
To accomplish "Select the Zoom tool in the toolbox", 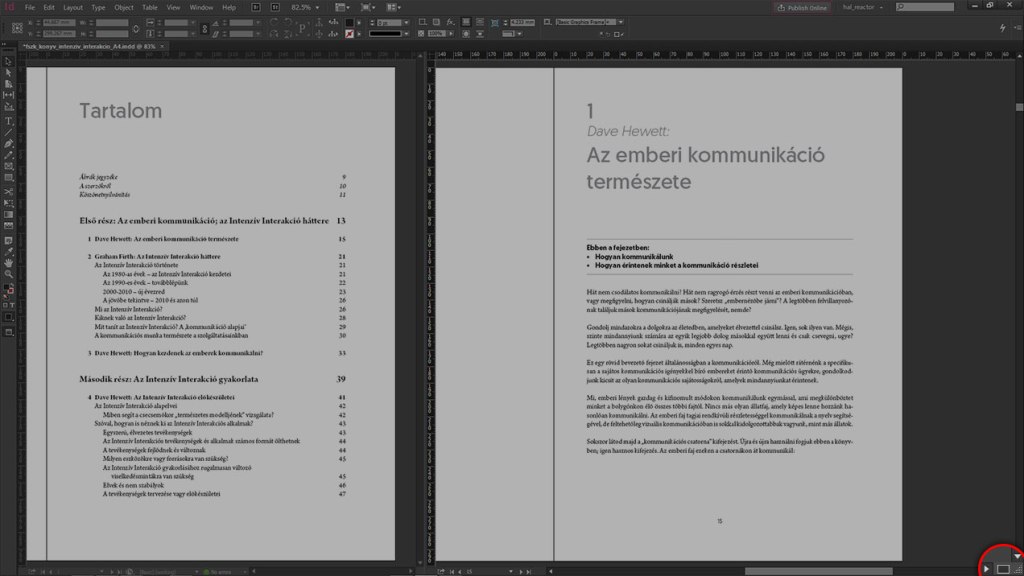I will [8, 275].
